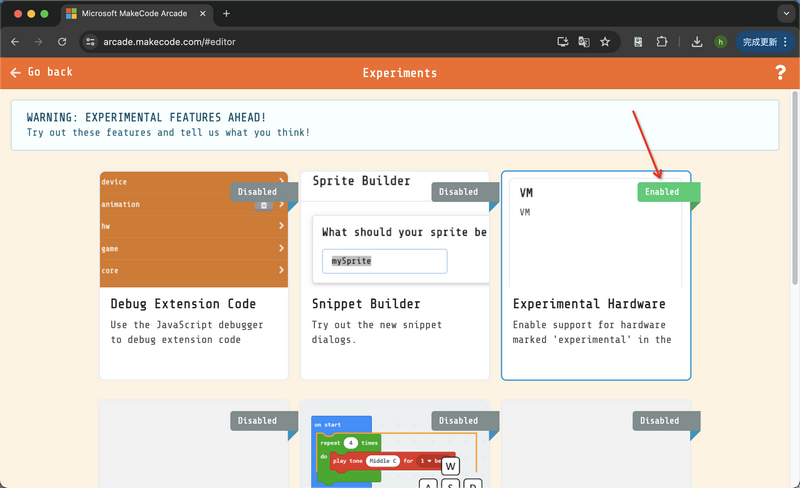Open the browser Extensions puzzle icon

662,42
